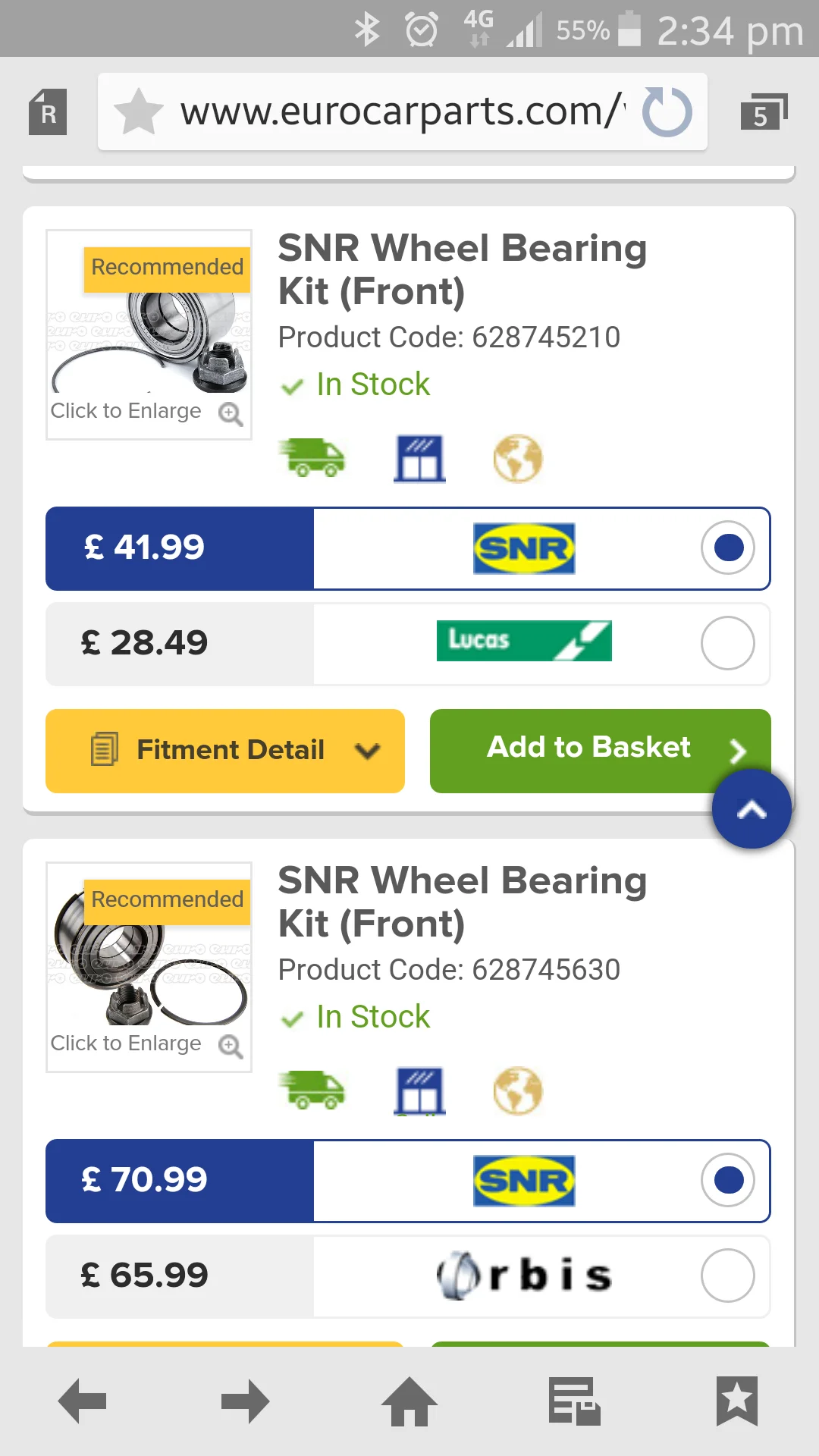Tap the eurocarparts URL address field

pyautogui.click(x=402, y=111)
